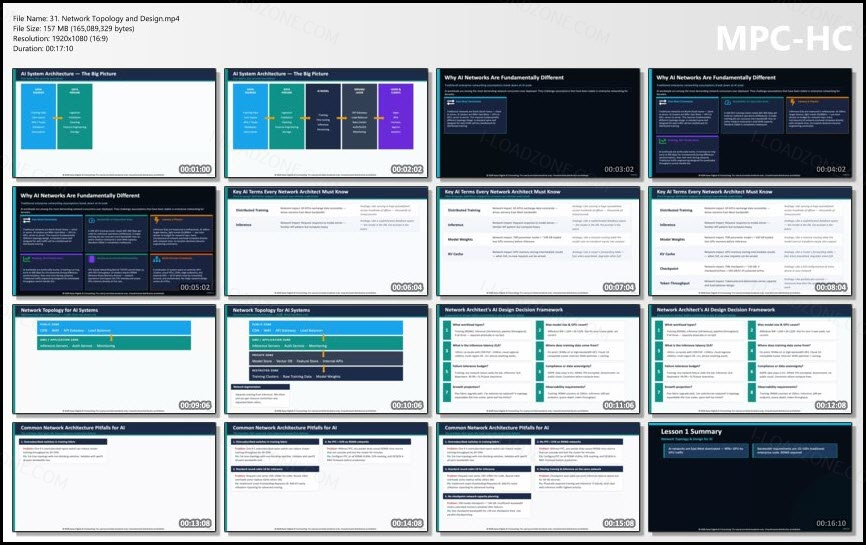This screenshot has width=866, height=545.
Task: Select the thumbnail timestamped 00:11:06
Action: click(538, 359)
